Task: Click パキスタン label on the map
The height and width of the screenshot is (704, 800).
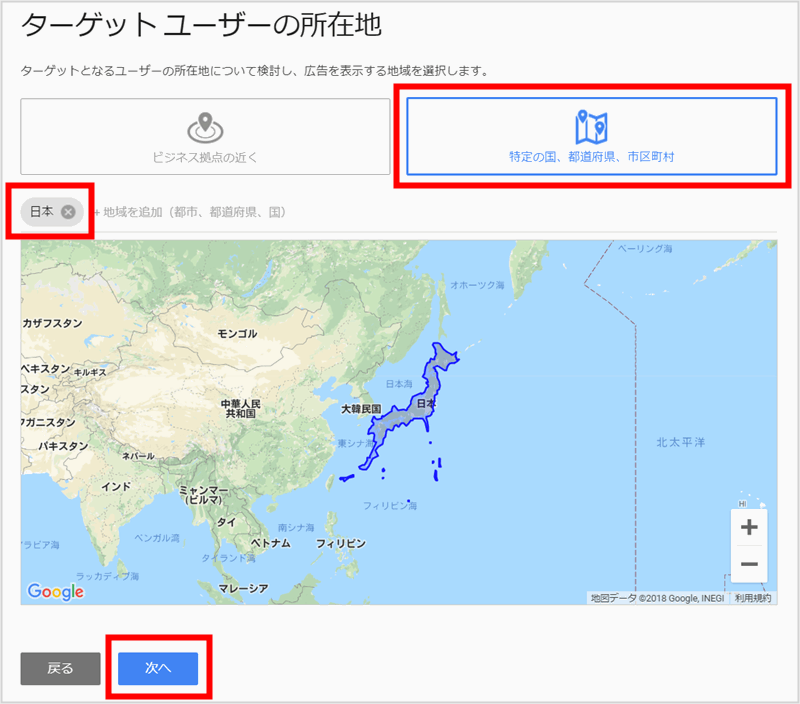Action: point(64,446)
